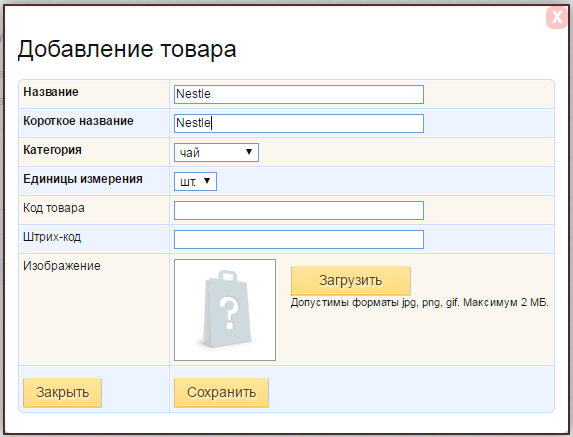Click the Загрузить upload button

click(351, 280)
